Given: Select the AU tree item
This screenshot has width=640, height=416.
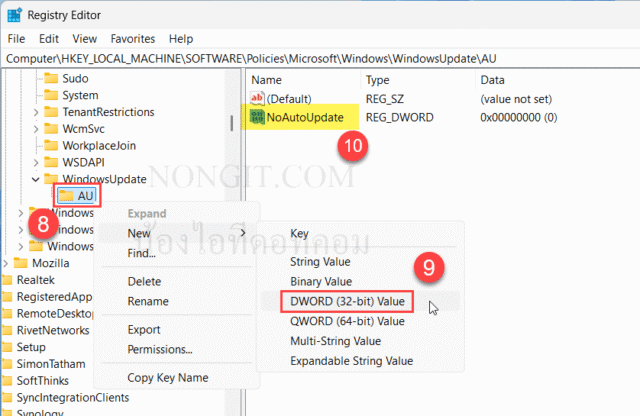Looking at the screenshot, I should click(85, 196).
